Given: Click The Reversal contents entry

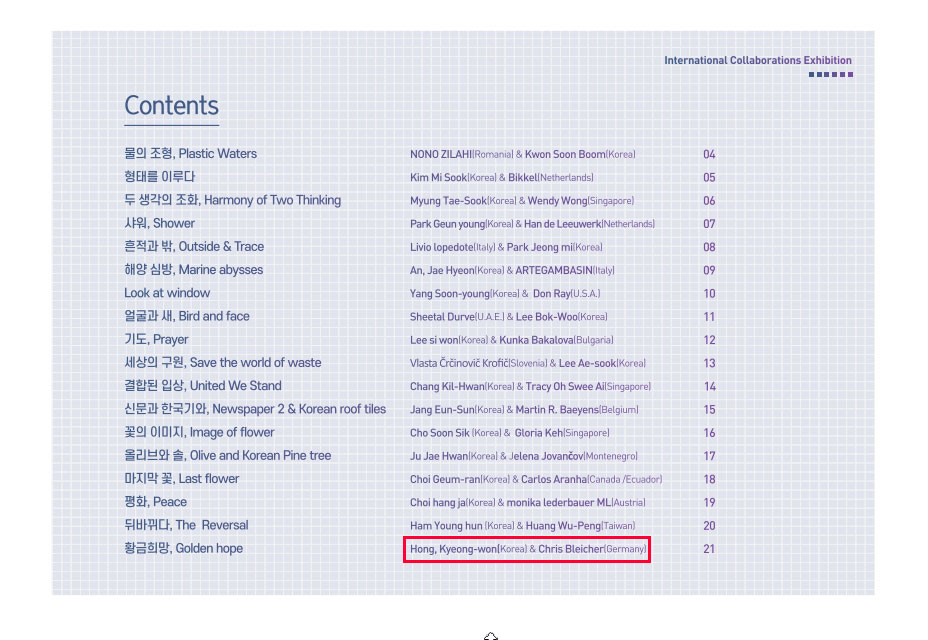Looking at the screenshot, I should click(186, 525).
